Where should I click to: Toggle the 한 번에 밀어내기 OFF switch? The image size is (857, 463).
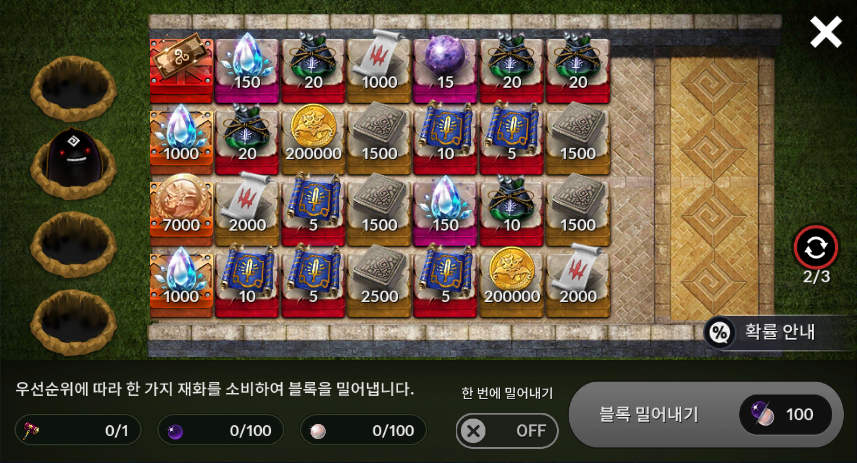tap(507, 431)
